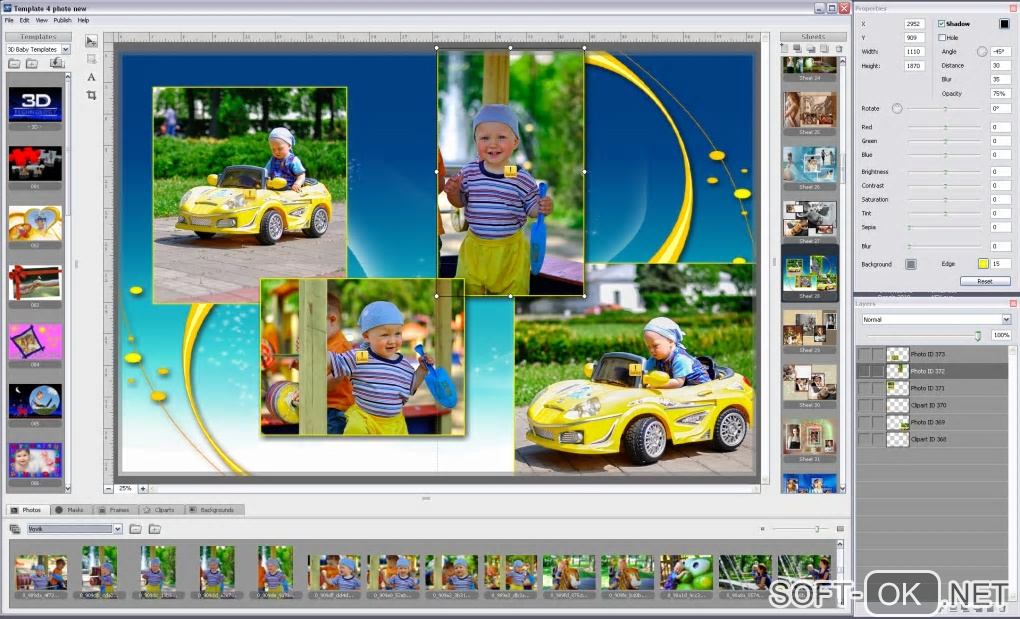Switch to the Cliparts tab
Viewport: 1020px width, 619px height.
pos(158,510)
